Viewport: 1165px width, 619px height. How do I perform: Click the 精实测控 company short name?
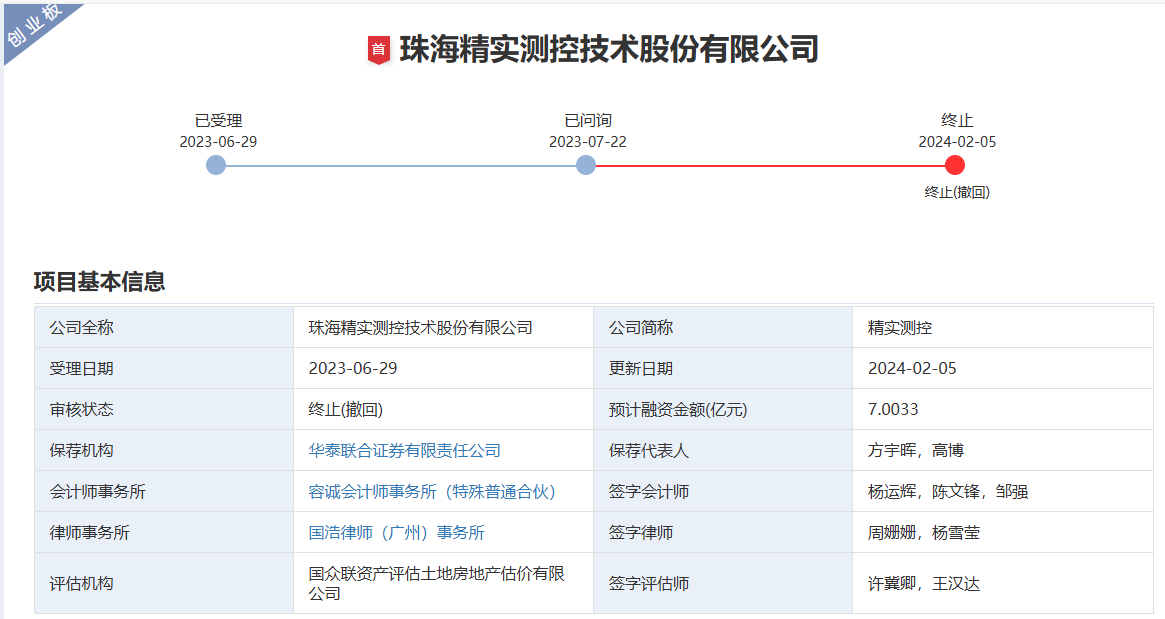tap(900, 328)
